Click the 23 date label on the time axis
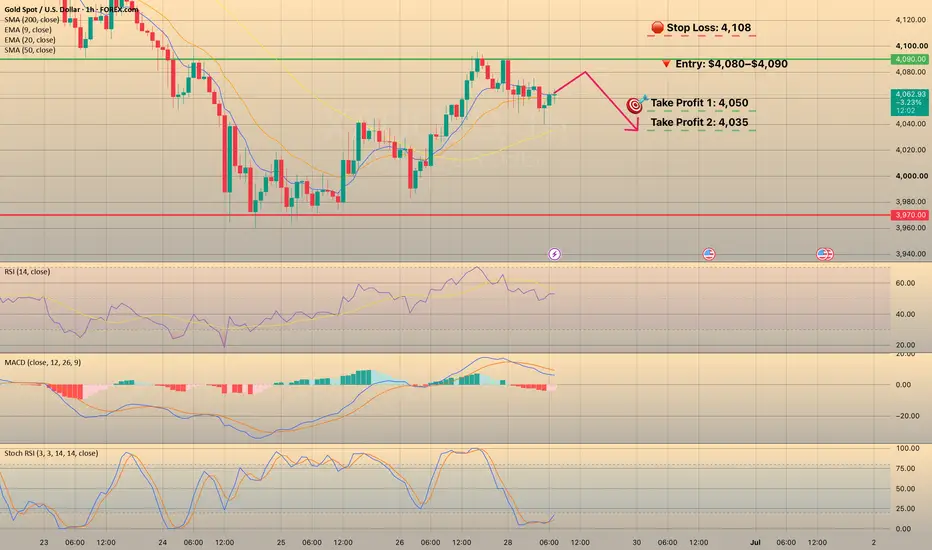The width and height of the screenshot is (932, 550). click(x=44, y=542)
